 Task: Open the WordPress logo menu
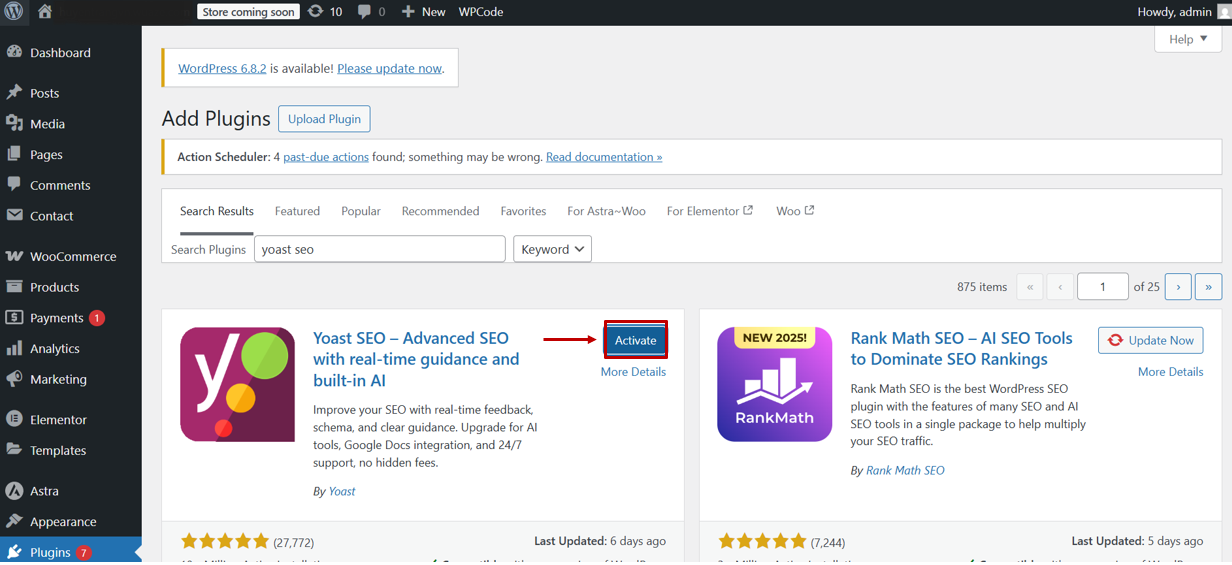14,12
